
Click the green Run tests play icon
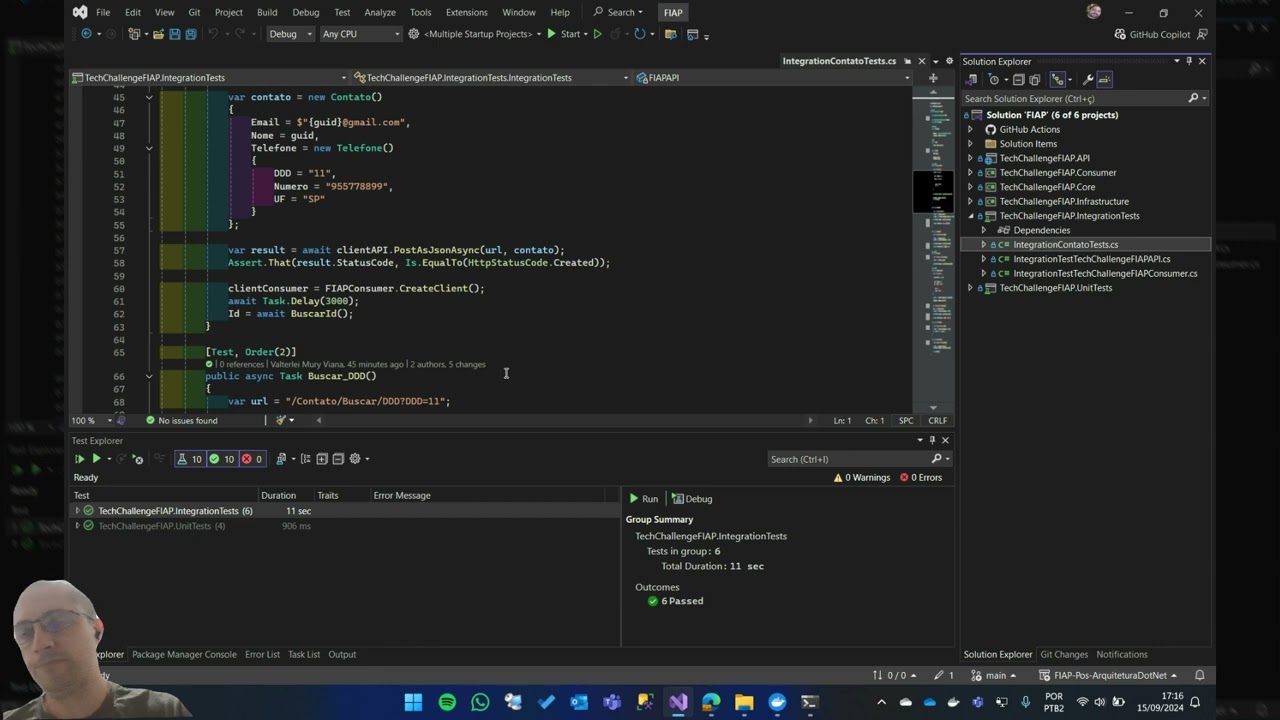pyautogui.click(x=96, y=459)
